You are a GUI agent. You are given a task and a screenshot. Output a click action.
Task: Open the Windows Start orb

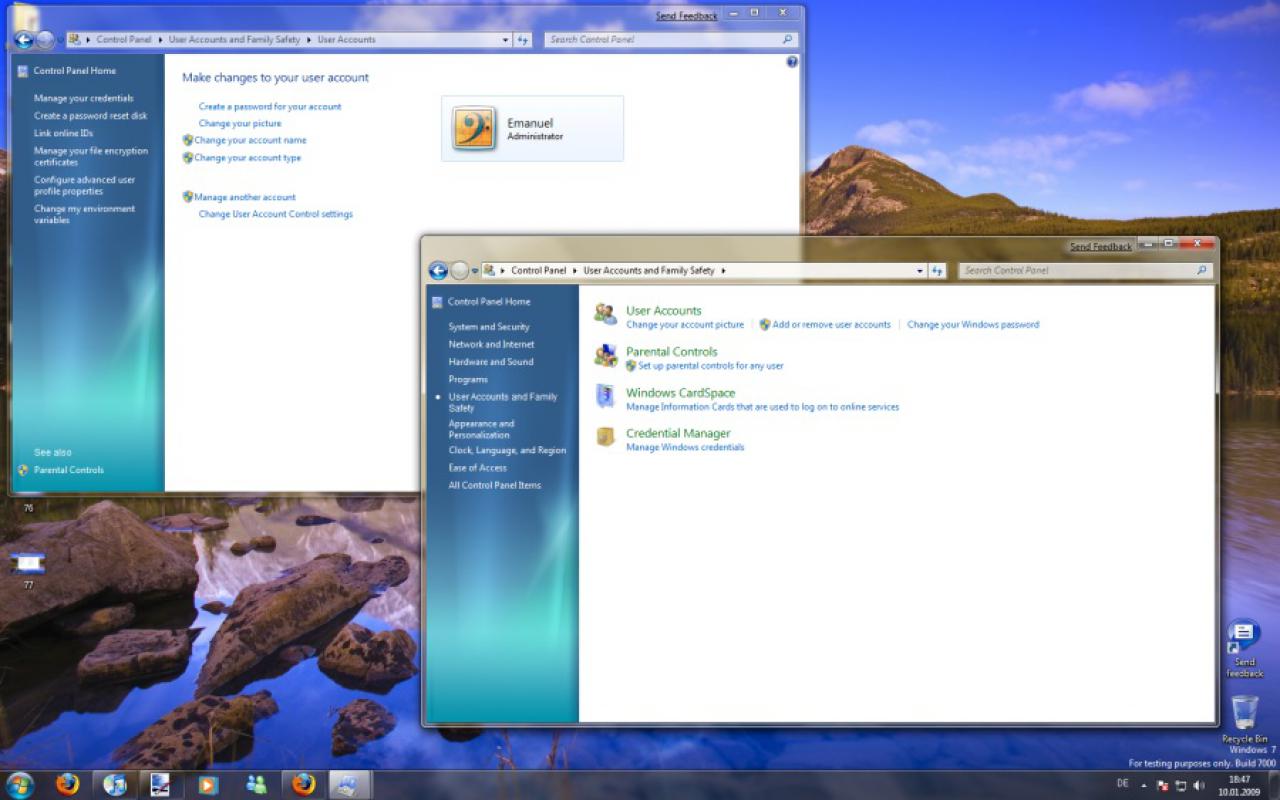point(20,785)
